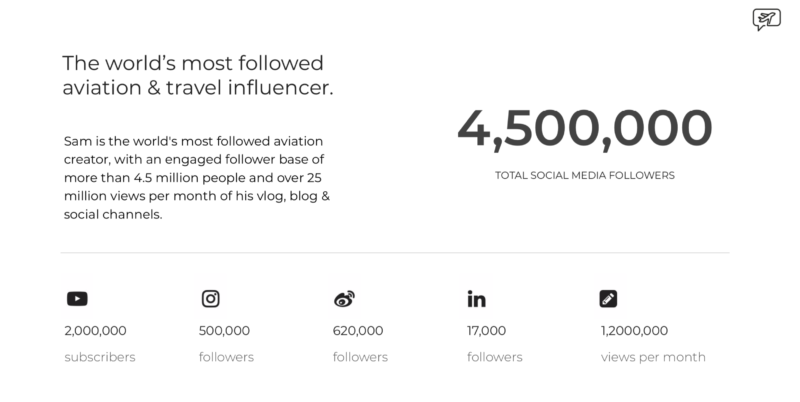Click the "Total Social Media Followers" caption
The height and width of the screenshot is (402, 800).
click(x=584, y=175)
